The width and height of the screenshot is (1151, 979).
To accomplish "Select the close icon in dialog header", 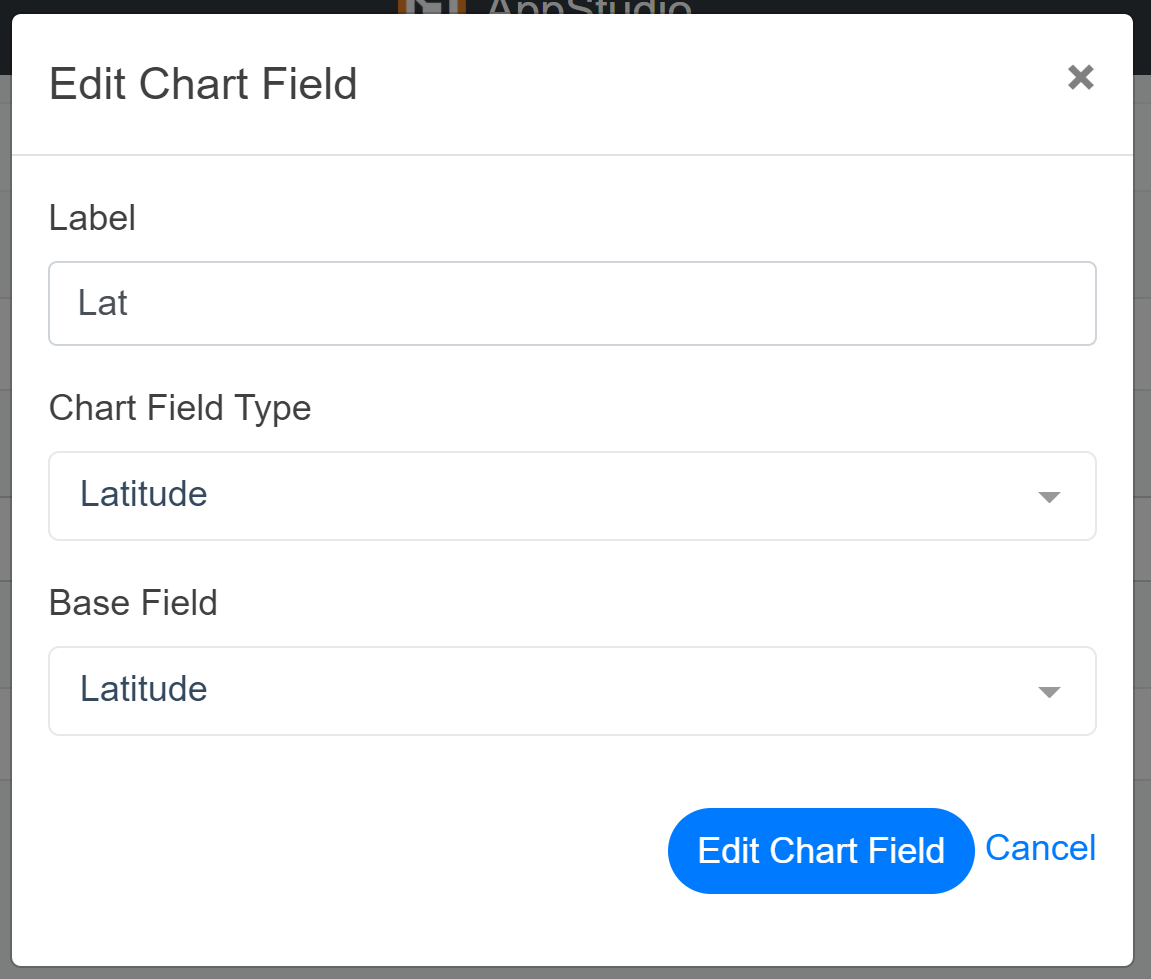I will point(1080,78).
